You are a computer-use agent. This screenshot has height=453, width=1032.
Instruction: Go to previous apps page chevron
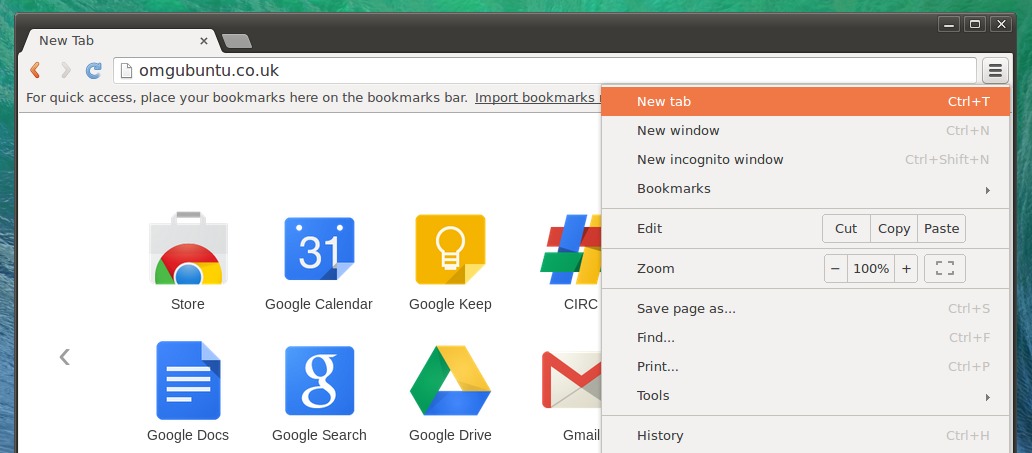pyautogui.click(x=64, y=357)
